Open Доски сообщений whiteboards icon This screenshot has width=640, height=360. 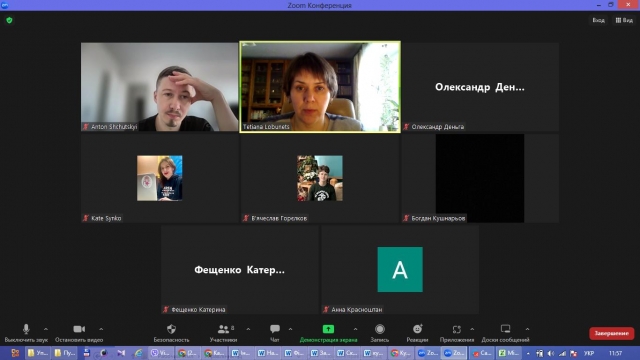pyautogui.click(x=505, y=329)
